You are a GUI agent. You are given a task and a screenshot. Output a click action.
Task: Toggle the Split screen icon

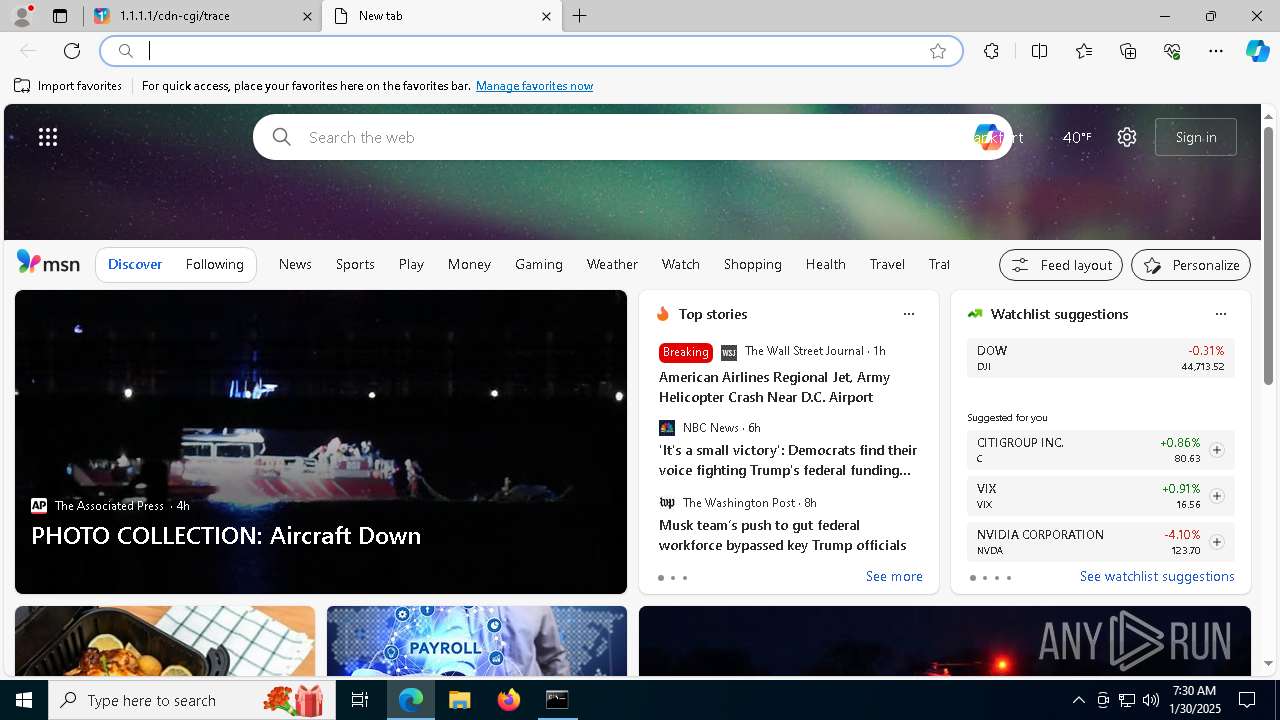pos(1040,51)
